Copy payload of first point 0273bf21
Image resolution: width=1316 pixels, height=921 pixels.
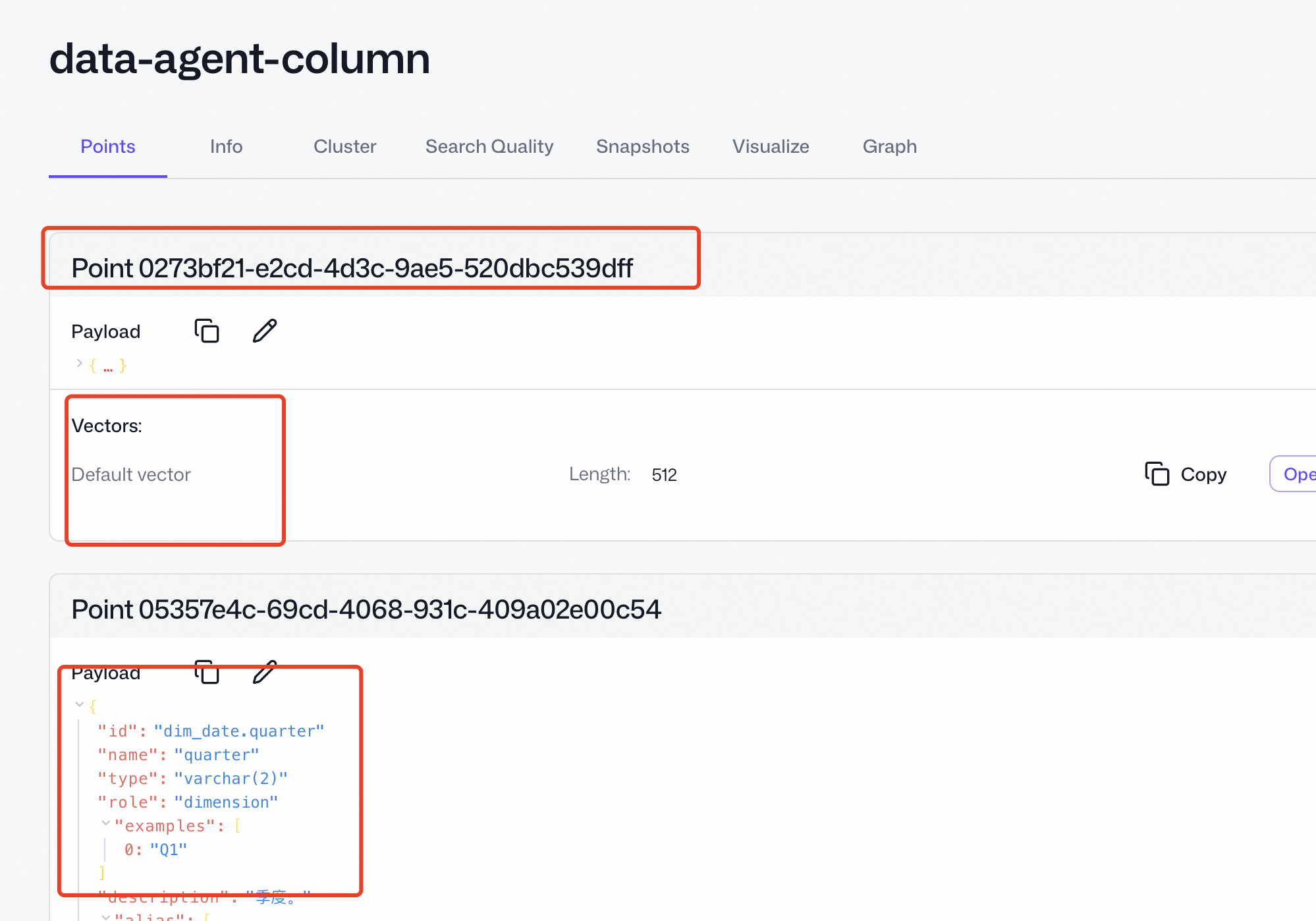pyautogui.click(x=207, y=331)
